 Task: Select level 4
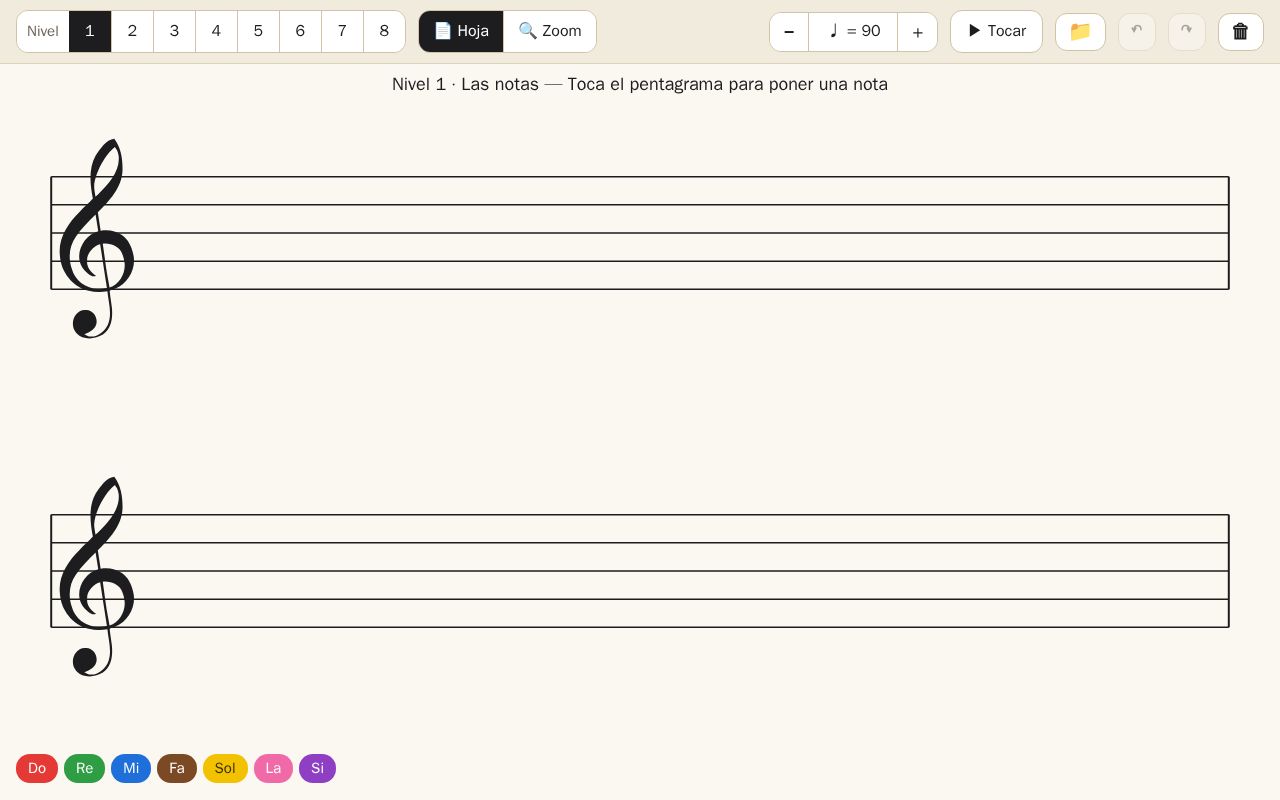[x=216, y=32]
